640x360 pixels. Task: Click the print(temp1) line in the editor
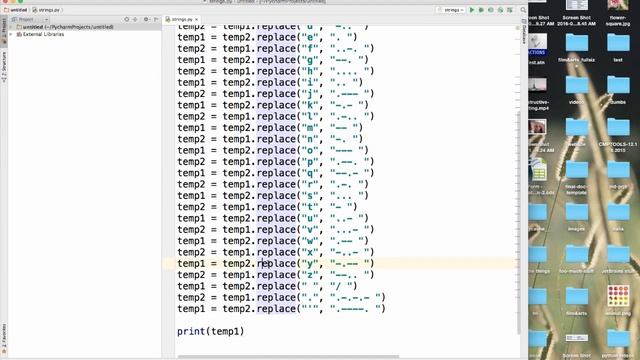click(211, 331)
